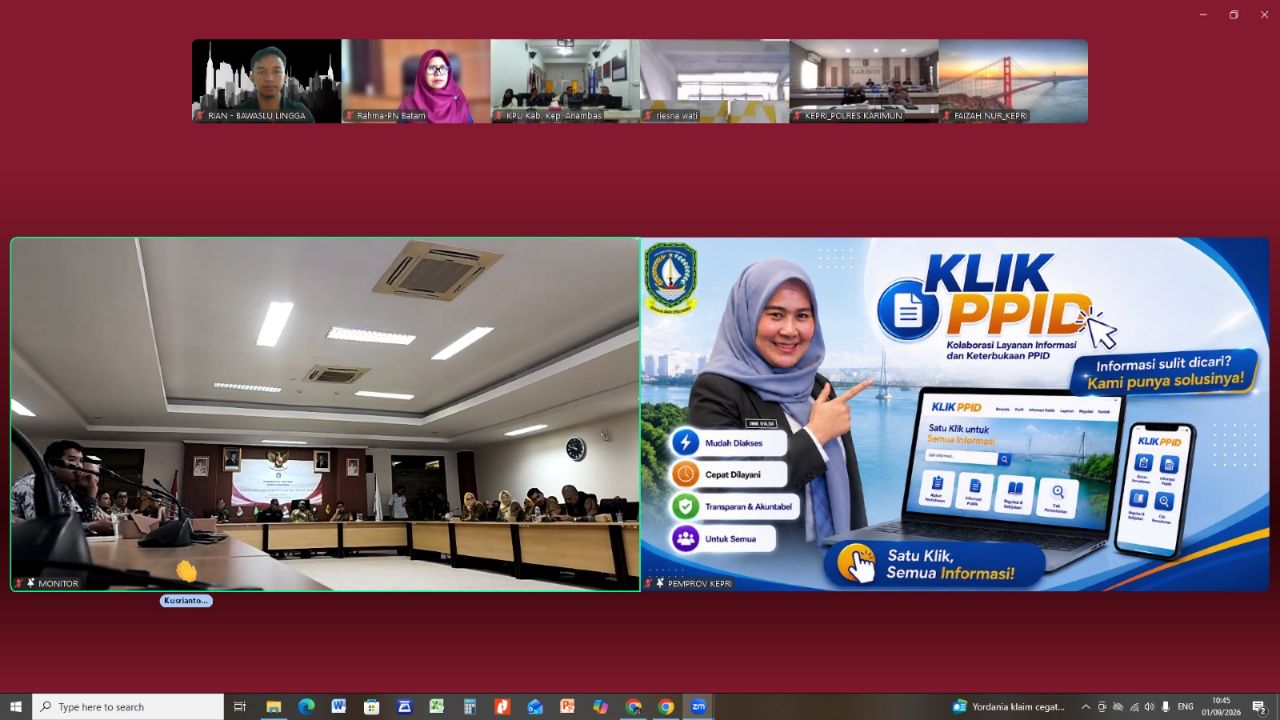
Task: Open the 'Yordania klaim cegat...' news widget
Action: [x=1008, y=707]
